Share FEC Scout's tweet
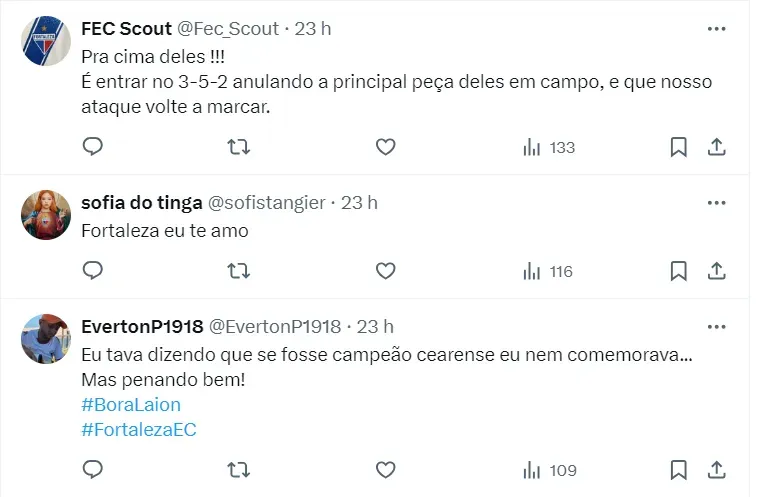Screen dimensions: 774x497 tap(716, 147)
